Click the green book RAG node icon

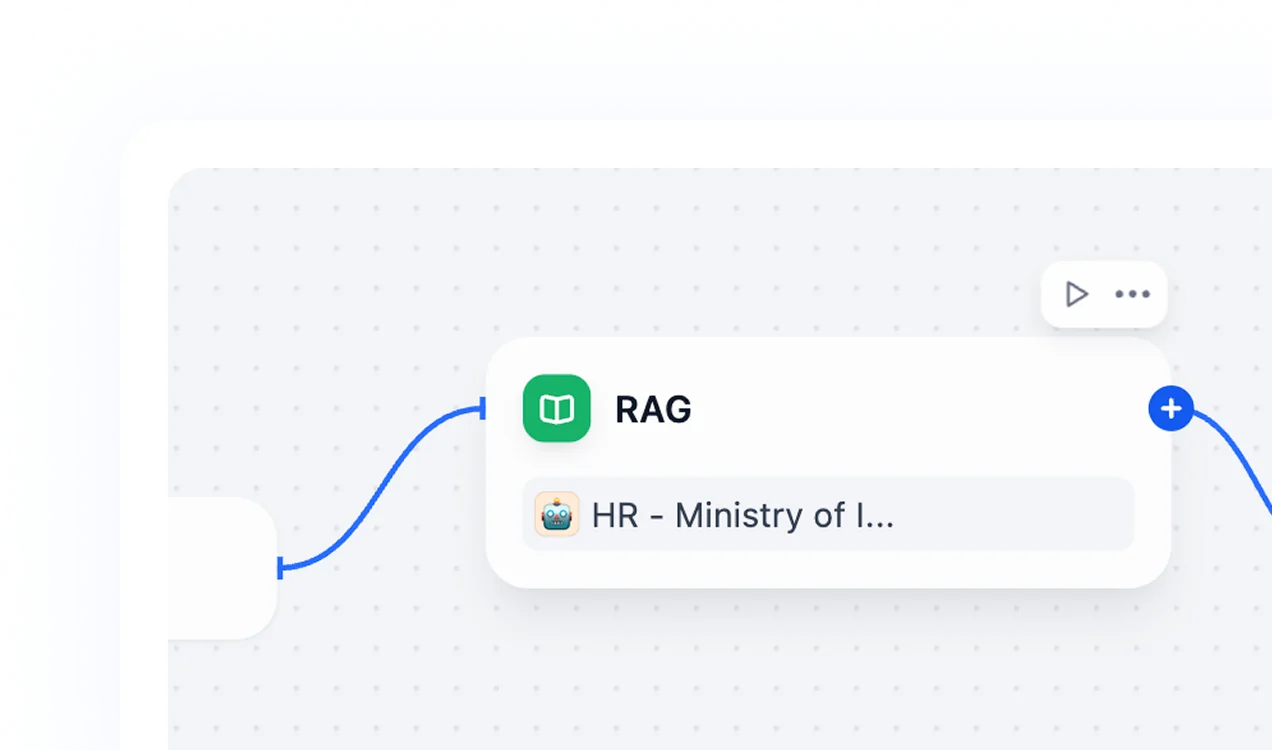point(557,408)
